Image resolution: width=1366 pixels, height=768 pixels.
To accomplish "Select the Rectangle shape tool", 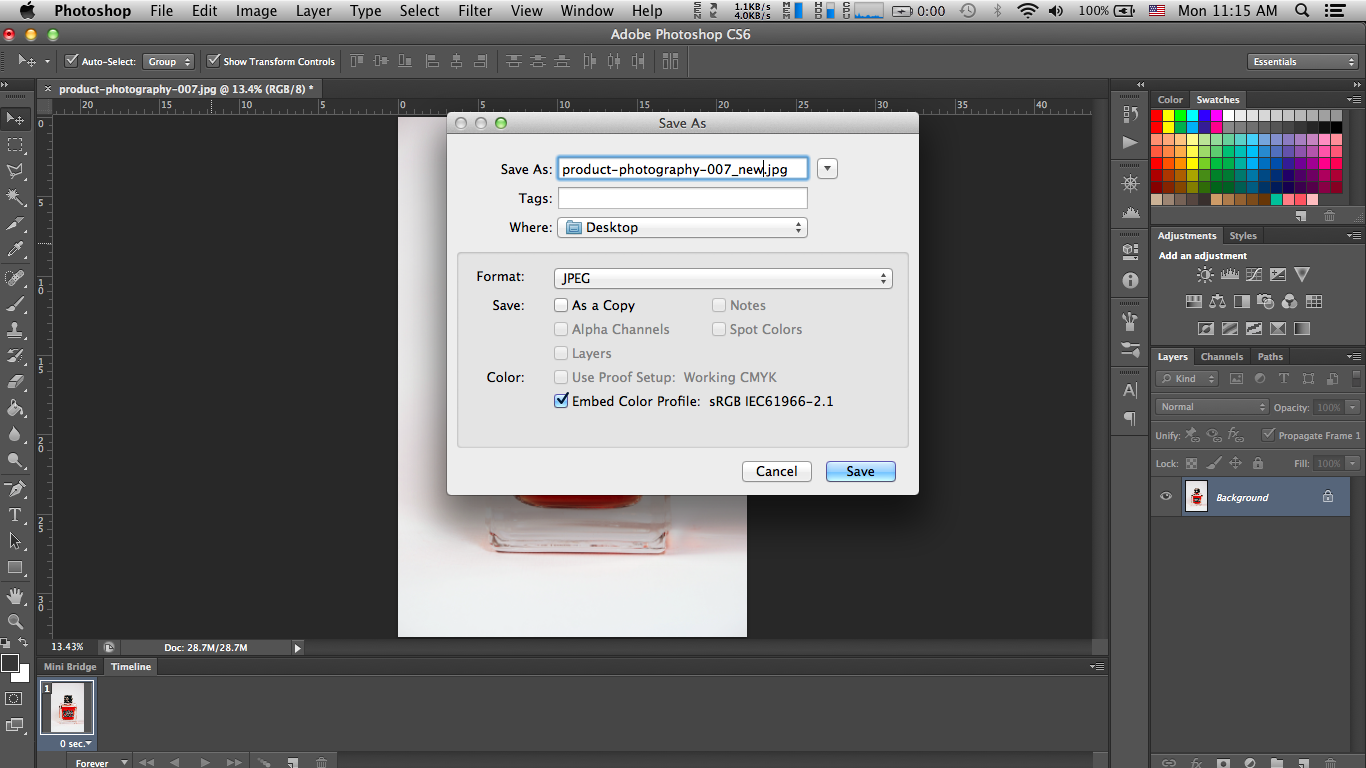I will (15, 568).
